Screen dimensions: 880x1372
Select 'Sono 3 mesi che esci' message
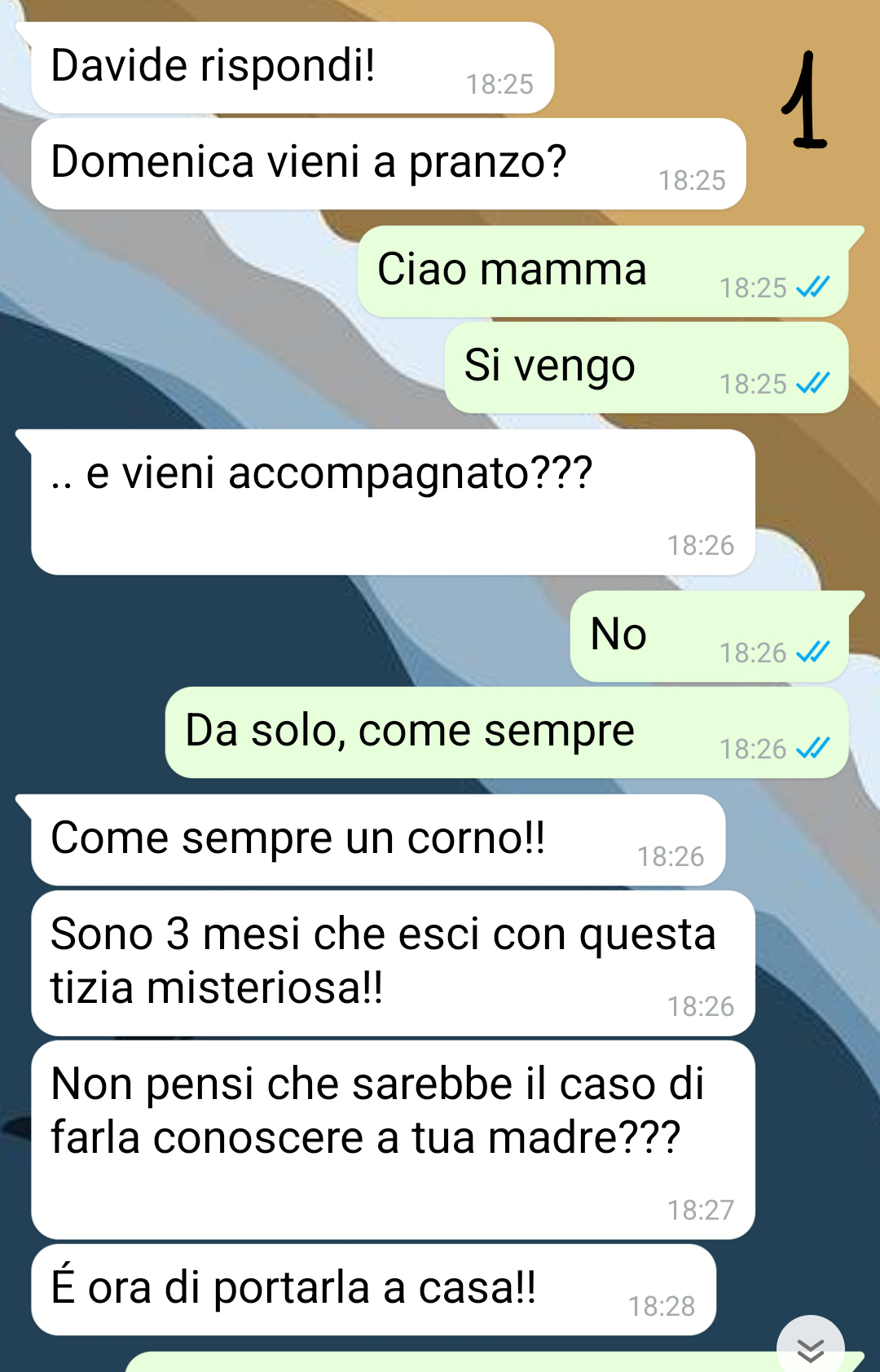[393, 963]
